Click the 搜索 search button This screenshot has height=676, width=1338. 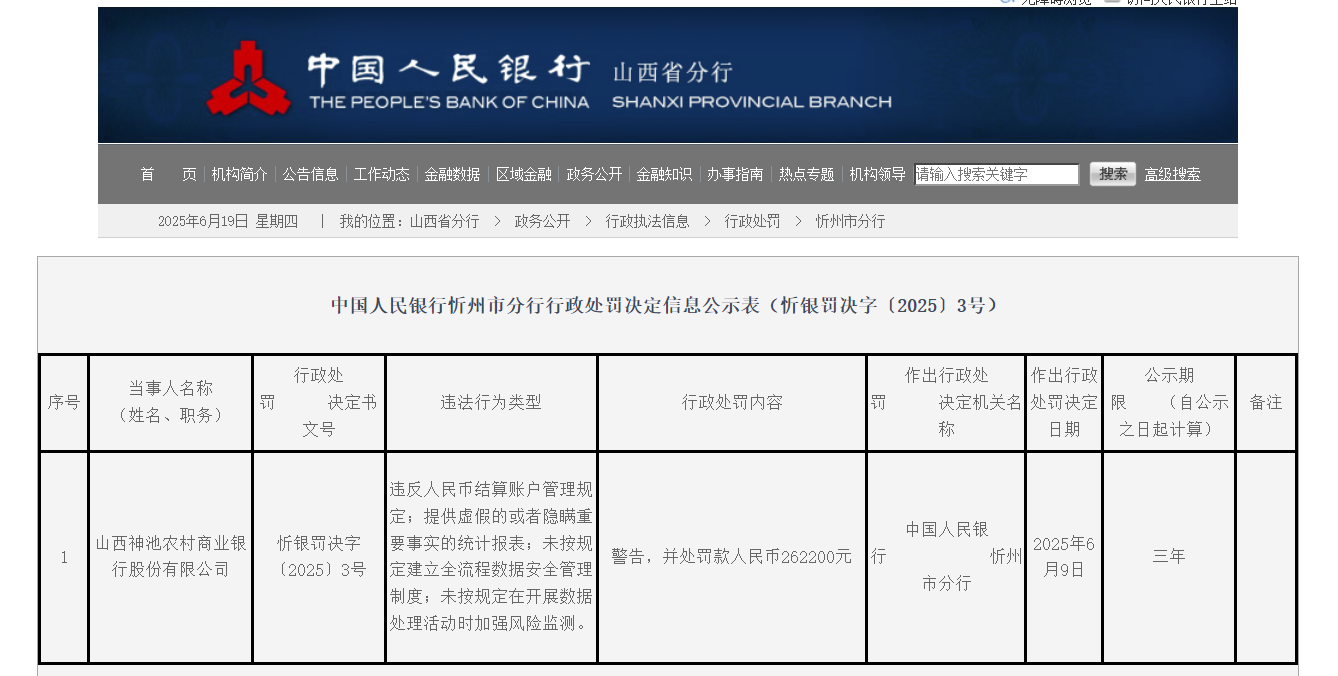click(x=1113, y=174)
